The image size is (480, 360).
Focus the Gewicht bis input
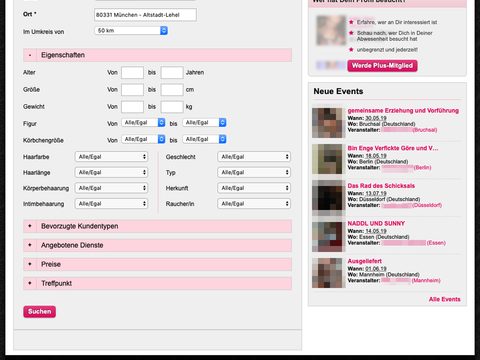point(172,107)
